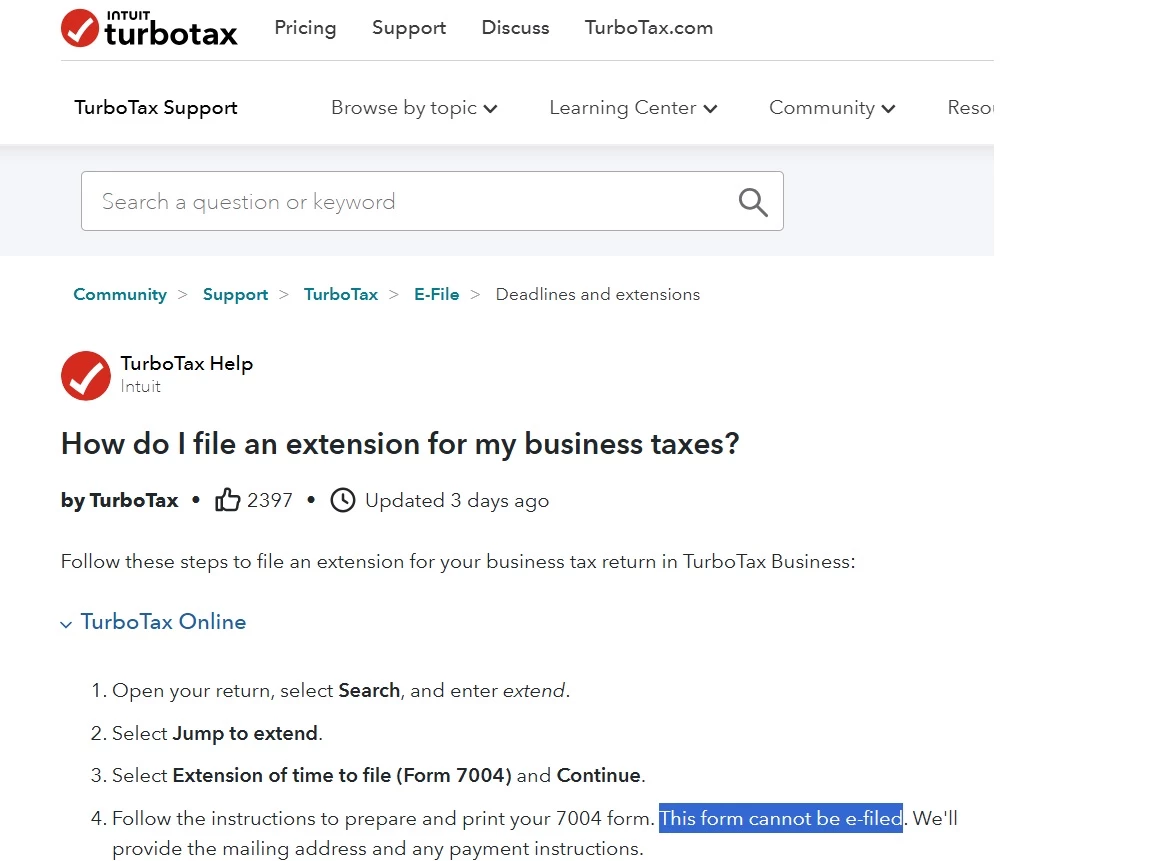
Task: Follow the Community breadcrumb link
Action: click(120, 295)
